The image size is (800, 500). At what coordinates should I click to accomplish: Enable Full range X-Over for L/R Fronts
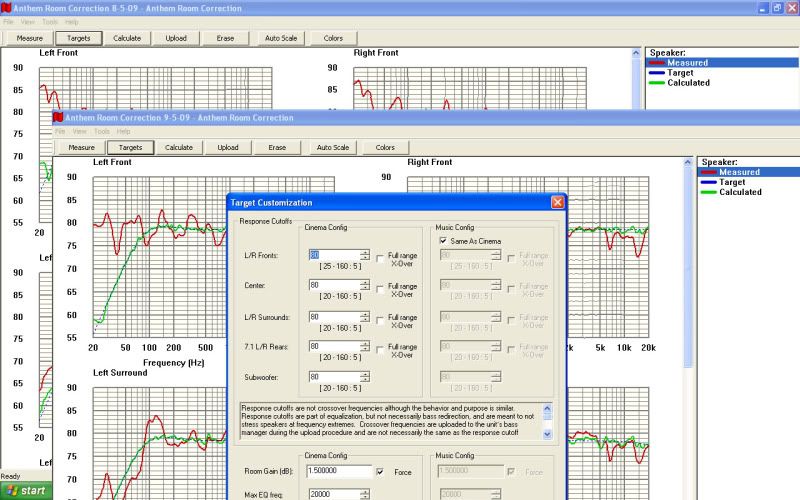point(380,257)
